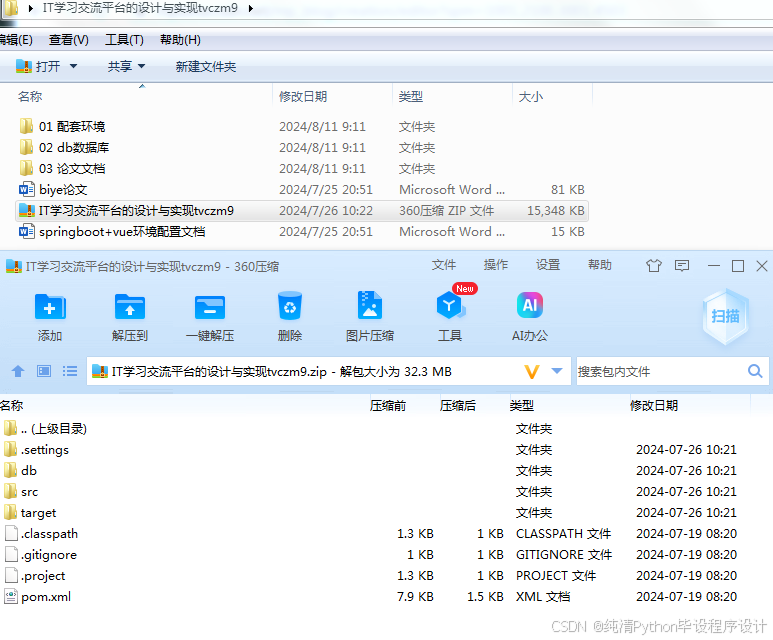
Task: Launch the AI办公 icon
Action: point(530,306)
